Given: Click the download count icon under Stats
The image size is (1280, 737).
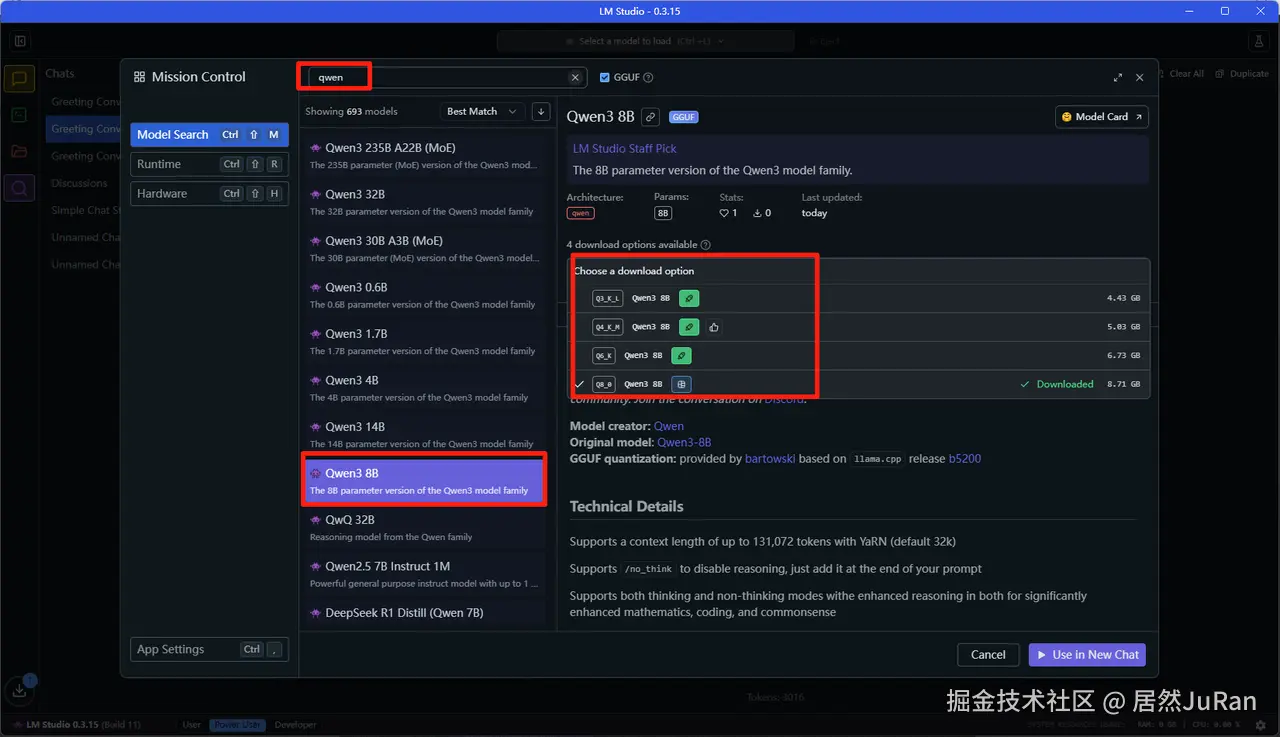Looking at the screenshot, I should pyautogui.click(x=757, y=213).
